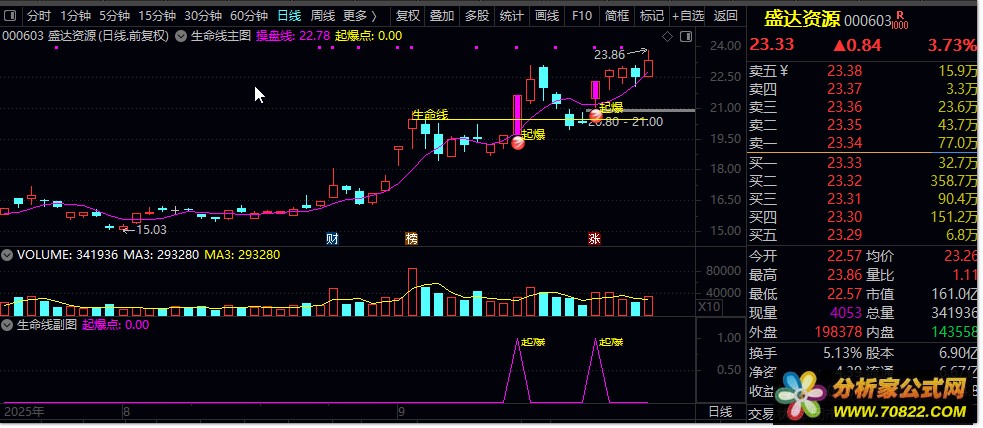Click the 张 marker icon below the candles

(x=594, y=238)
